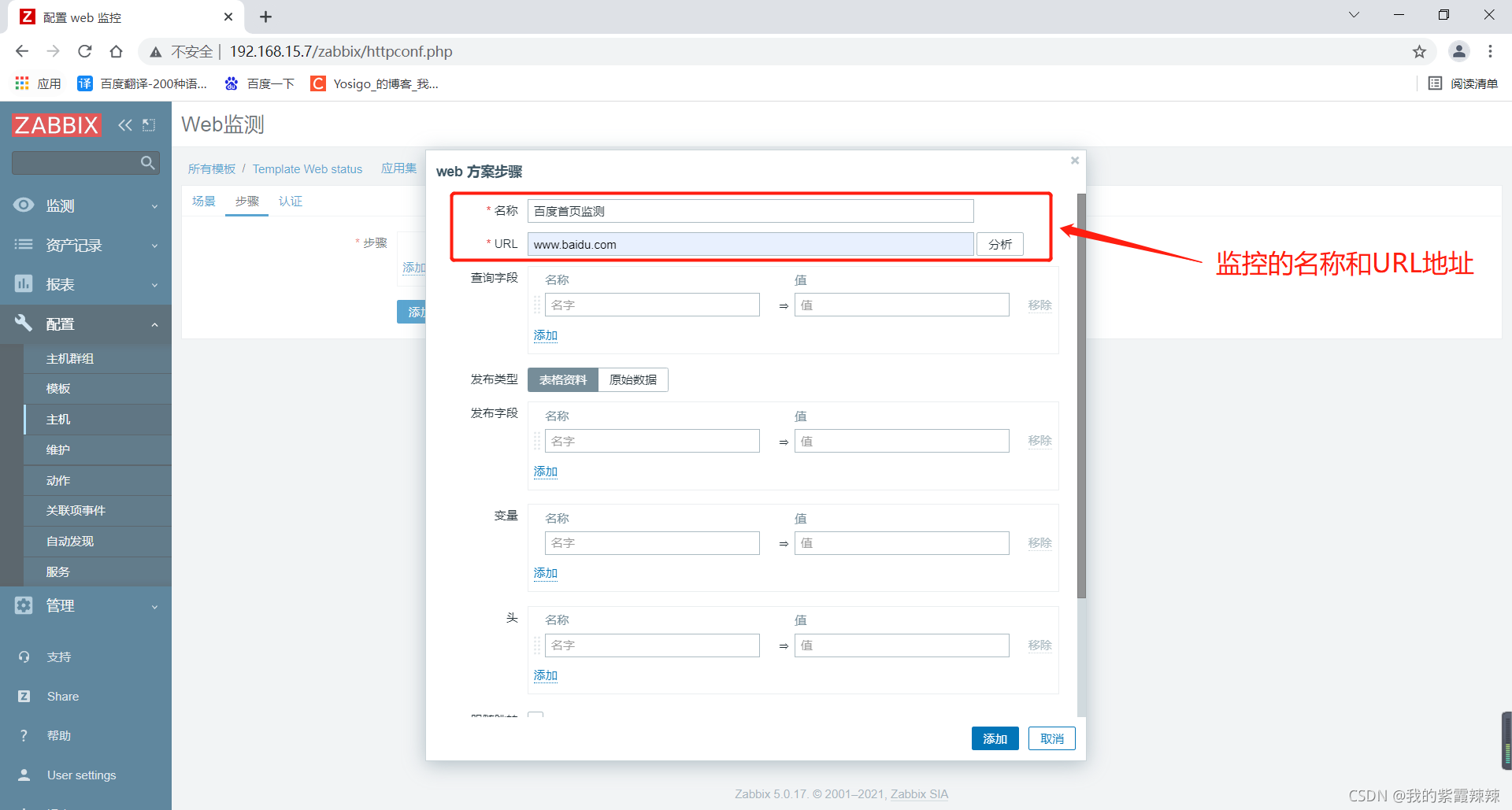The width and height of the screenshot is (1512, 810).
Task: Reload the current page
Action: pyautogui.click(x=85, y=51)
